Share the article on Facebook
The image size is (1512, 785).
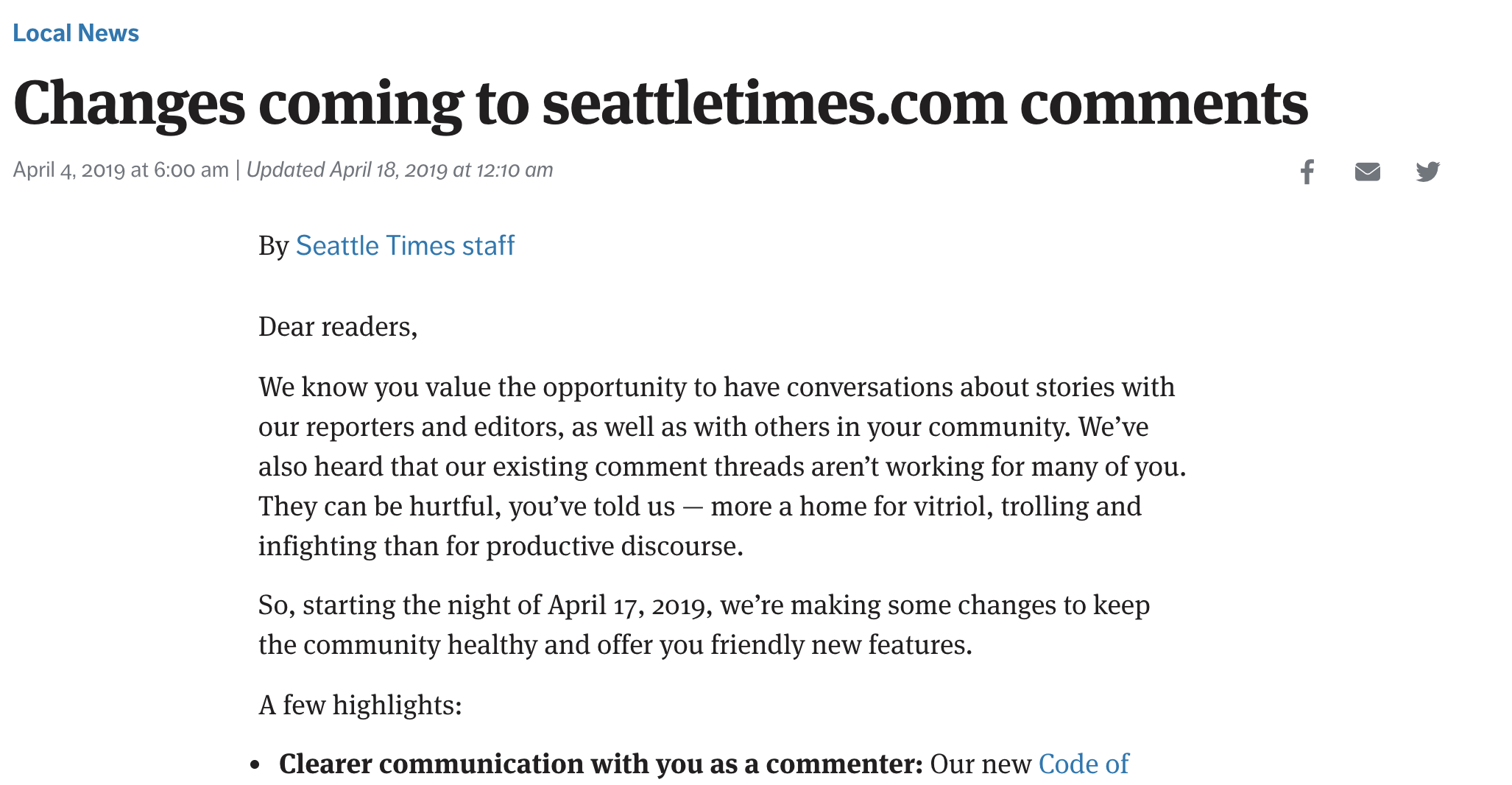point(1307,172)
